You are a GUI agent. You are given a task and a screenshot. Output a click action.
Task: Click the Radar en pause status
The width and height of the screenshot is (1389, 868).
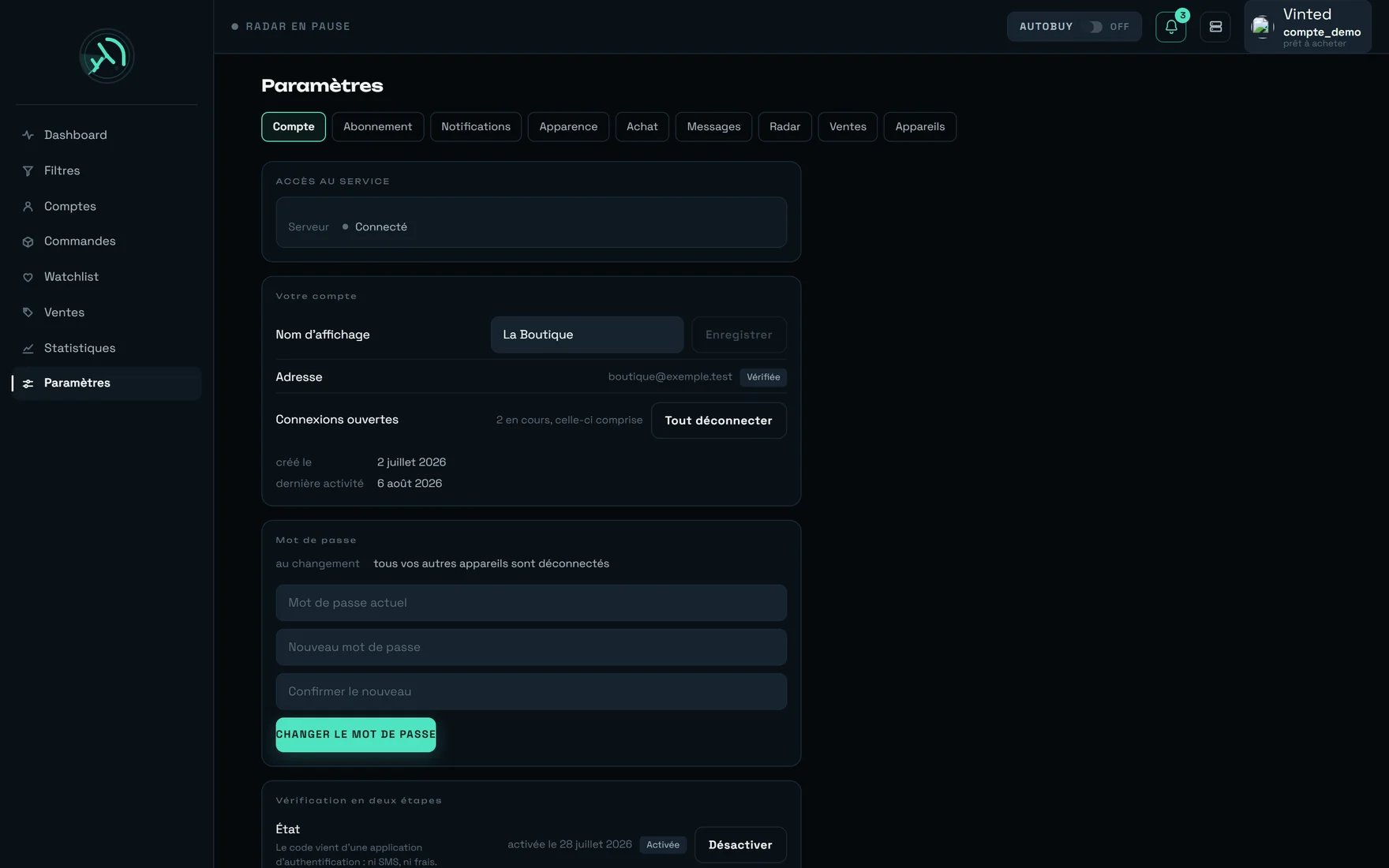click(290, 27)
